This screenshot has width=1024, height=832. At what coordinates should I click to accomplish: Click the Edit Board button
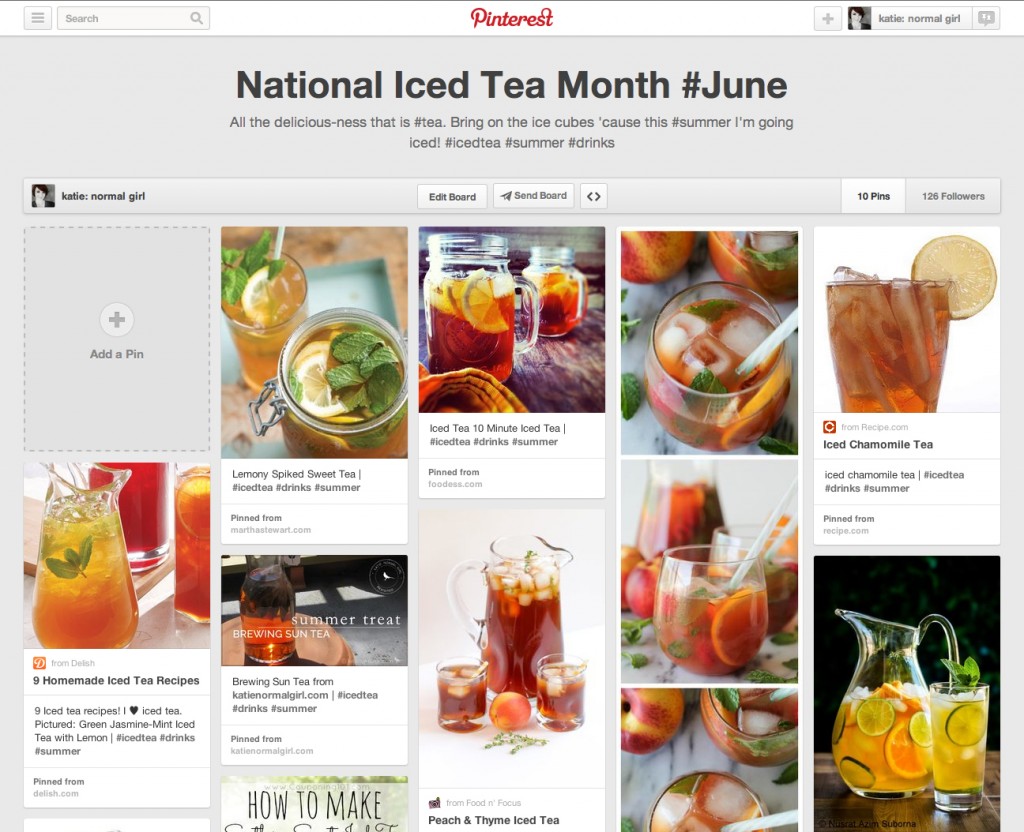point(452,197)
